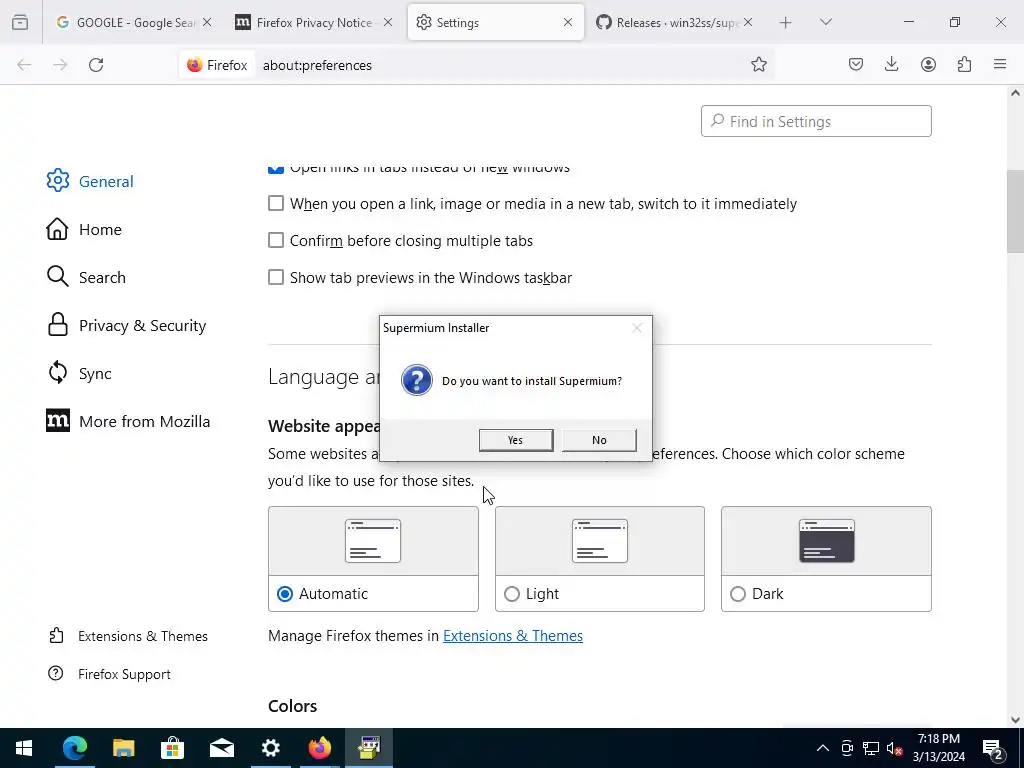1024x768 pixels.
Task: Open General settings category
Action: pos(90,181)
